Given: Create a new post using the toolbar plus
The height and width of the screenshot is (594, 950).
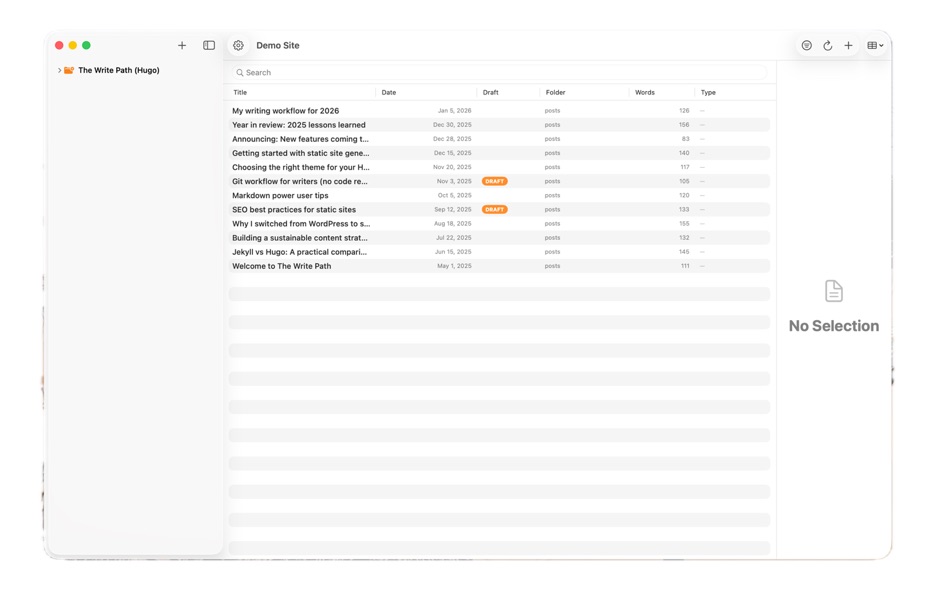Looking at the screenshot, I should [x=848, y=45].
